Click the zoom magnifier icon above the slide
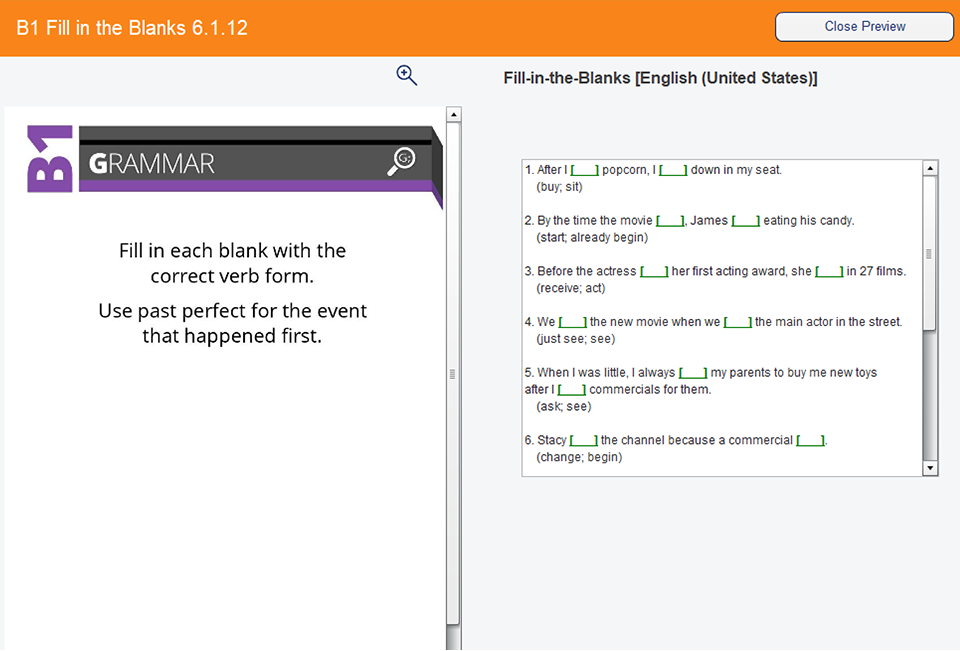The width and height of the screenshot is (960, 651). click(x=406, y=75)
